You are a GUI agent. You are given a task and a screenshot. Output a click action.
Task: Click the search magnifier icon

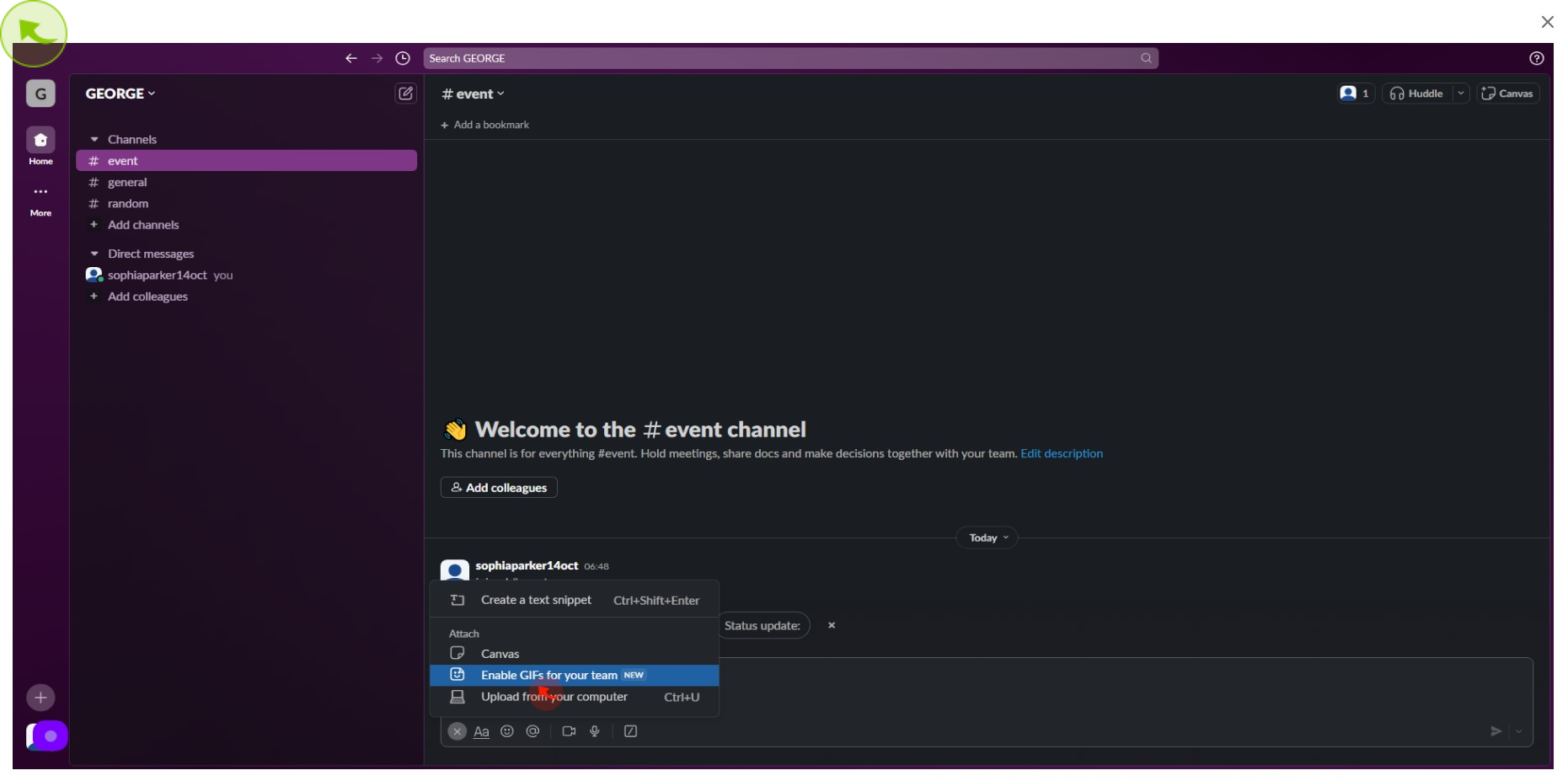tap(1146, 58)
